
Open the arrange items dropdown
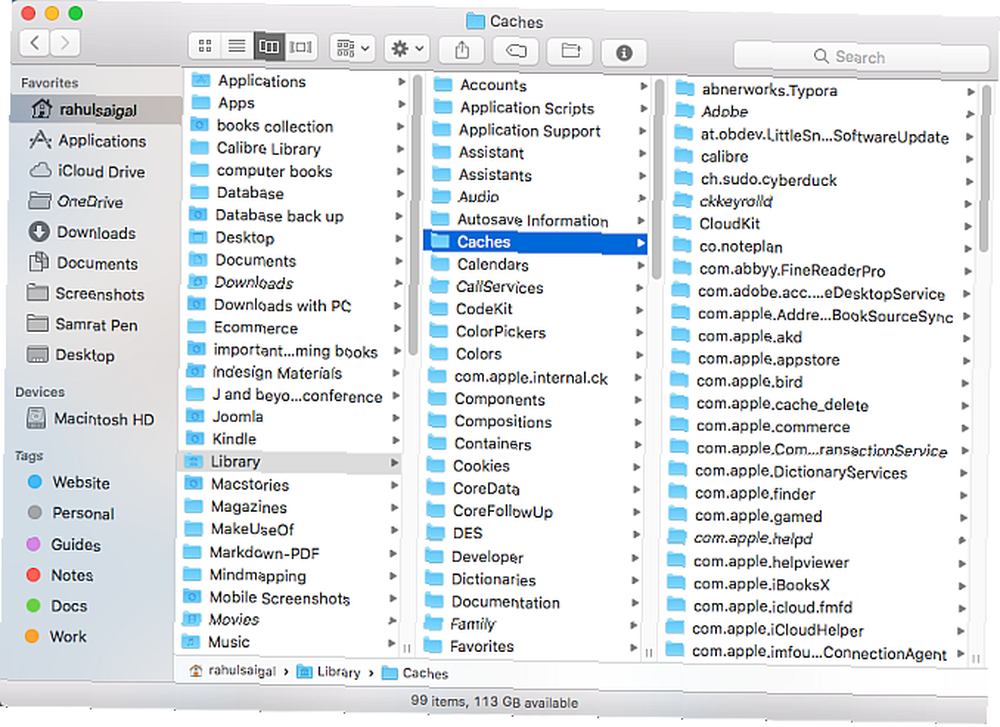click(x=352, y=48)
